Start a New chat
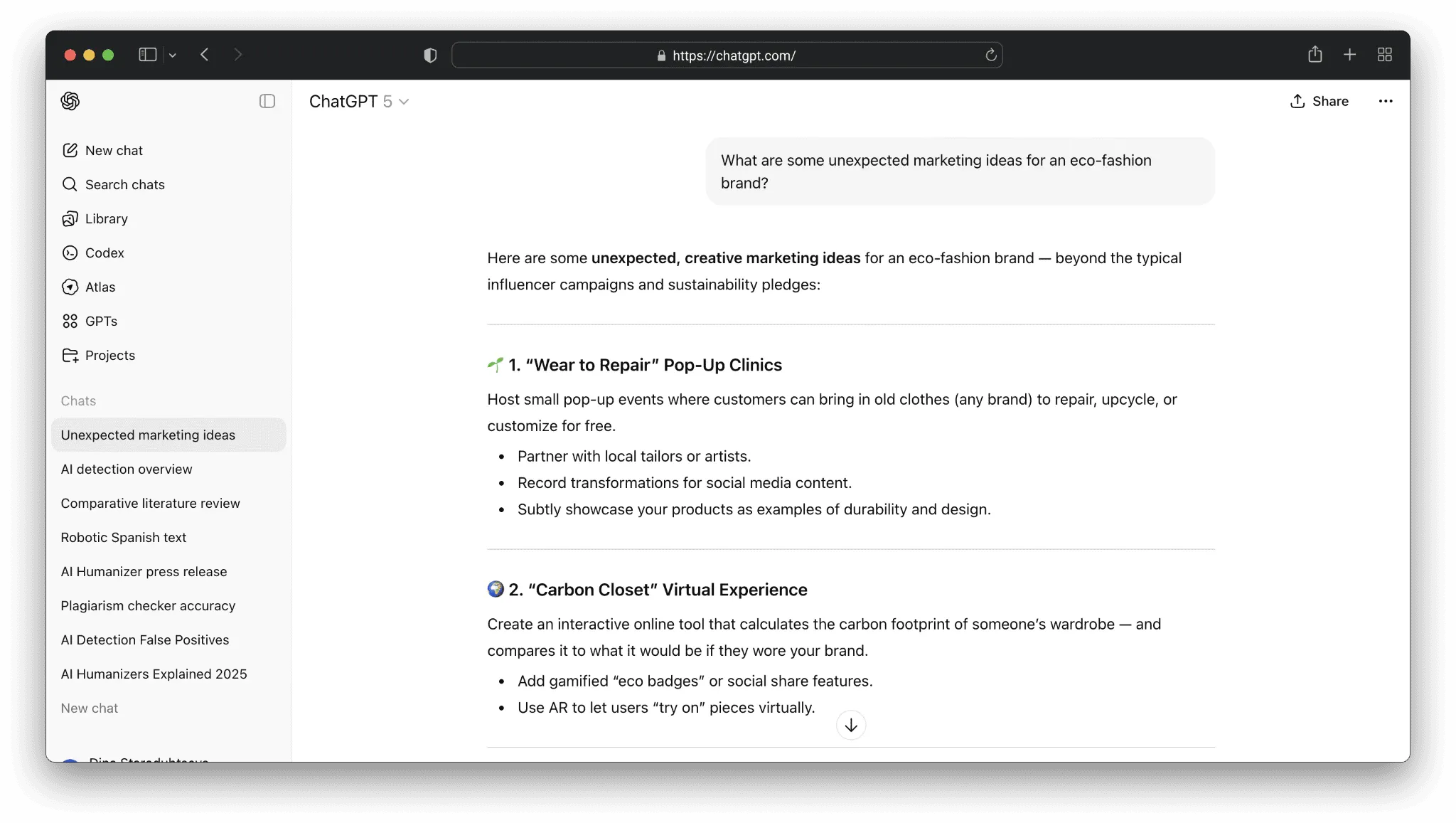This screenshot has width=1456, height=823. 114,151
